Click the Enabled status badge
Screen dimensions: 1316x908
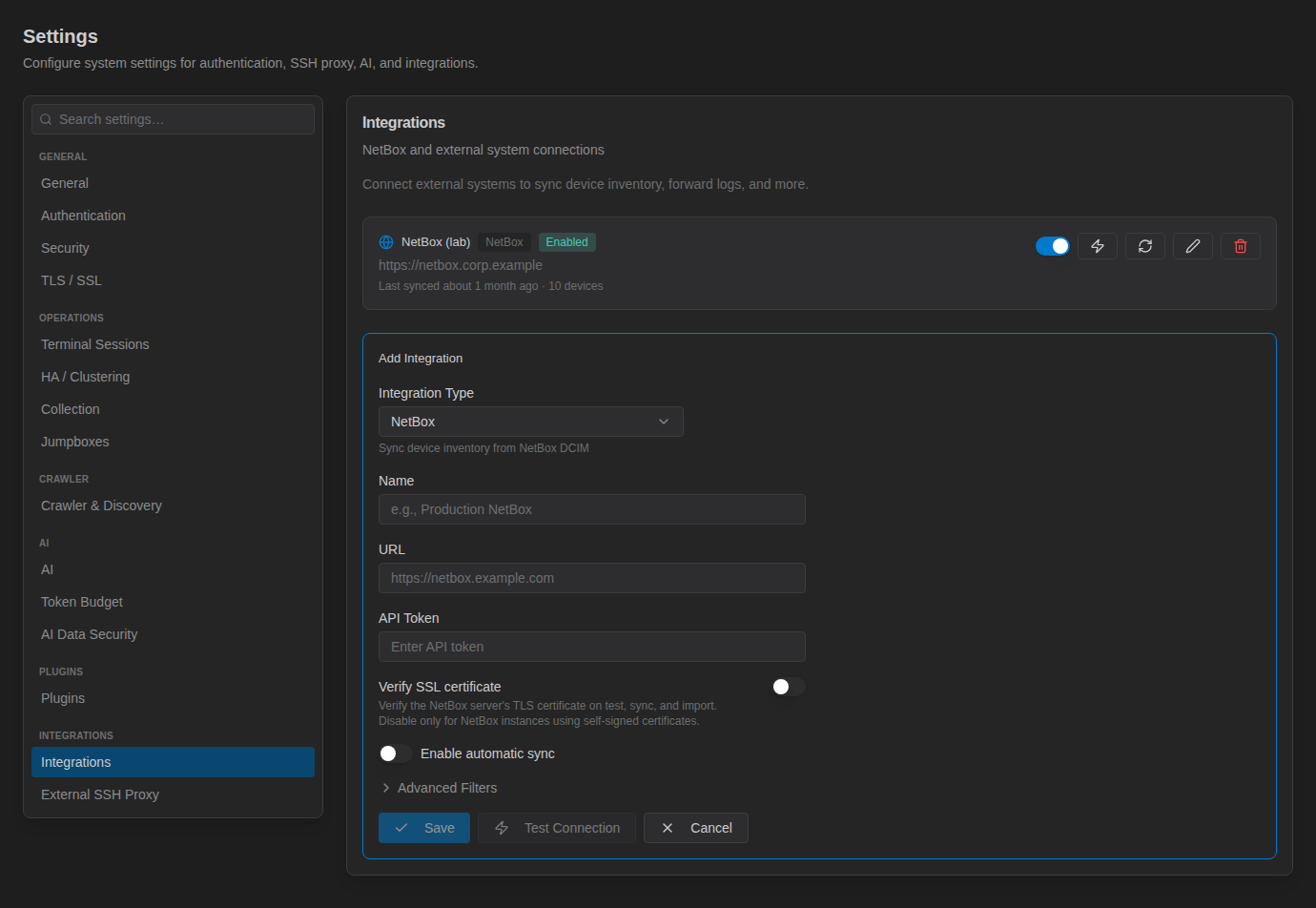point(567,242)
